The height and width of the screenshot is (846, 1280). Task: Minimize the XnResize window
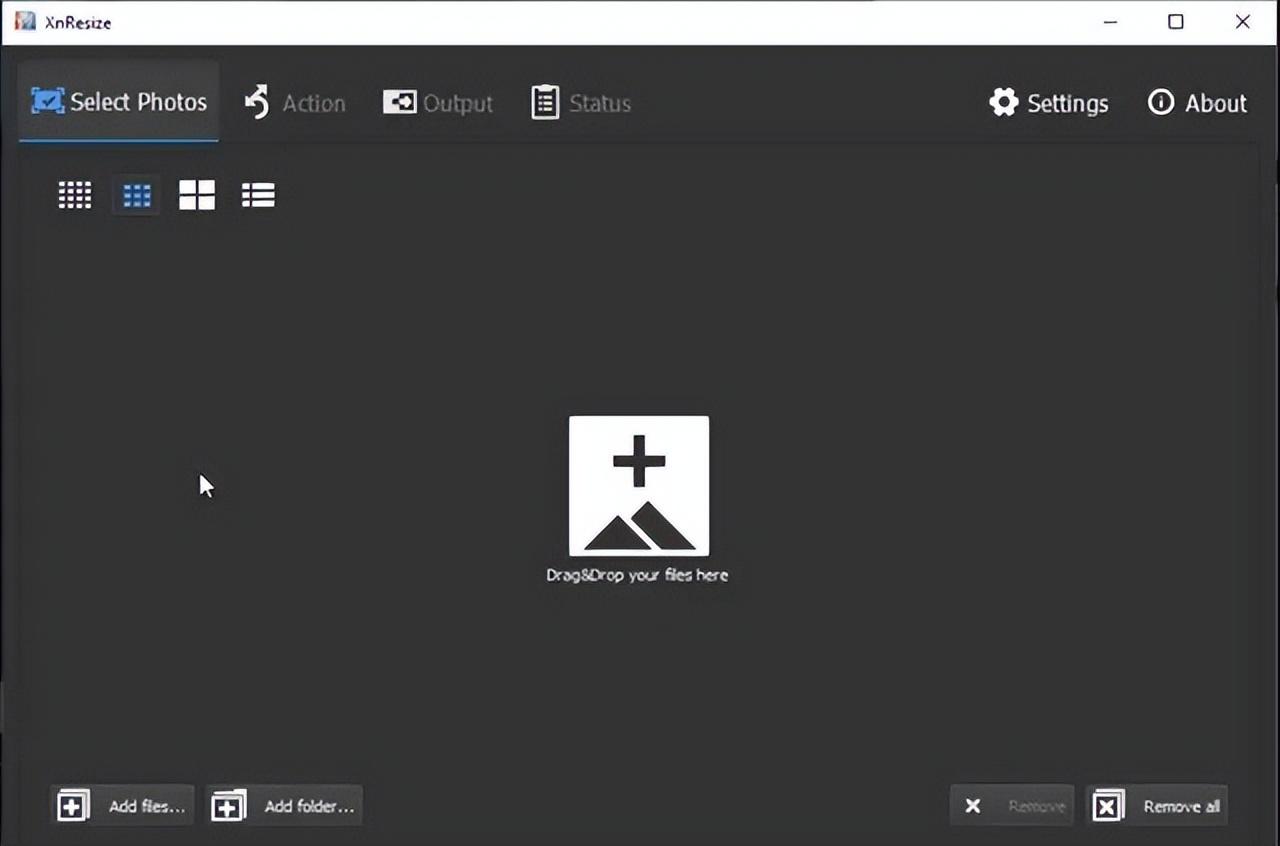click(x=1110, y=22)
